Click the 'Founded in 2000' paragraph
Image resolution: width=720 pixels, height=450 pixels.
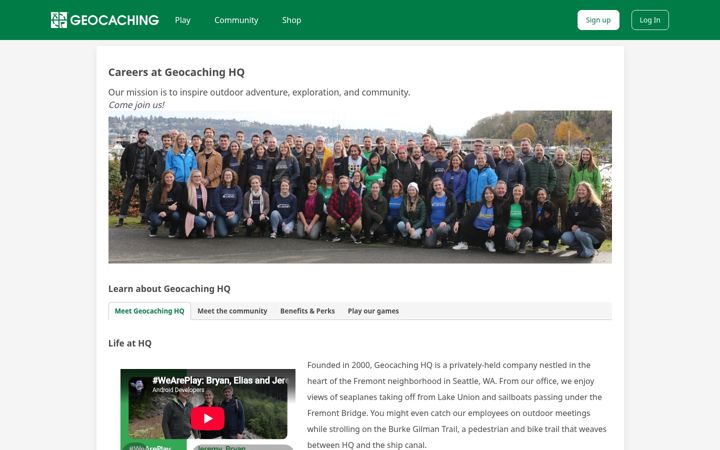(x=457, y=405)
